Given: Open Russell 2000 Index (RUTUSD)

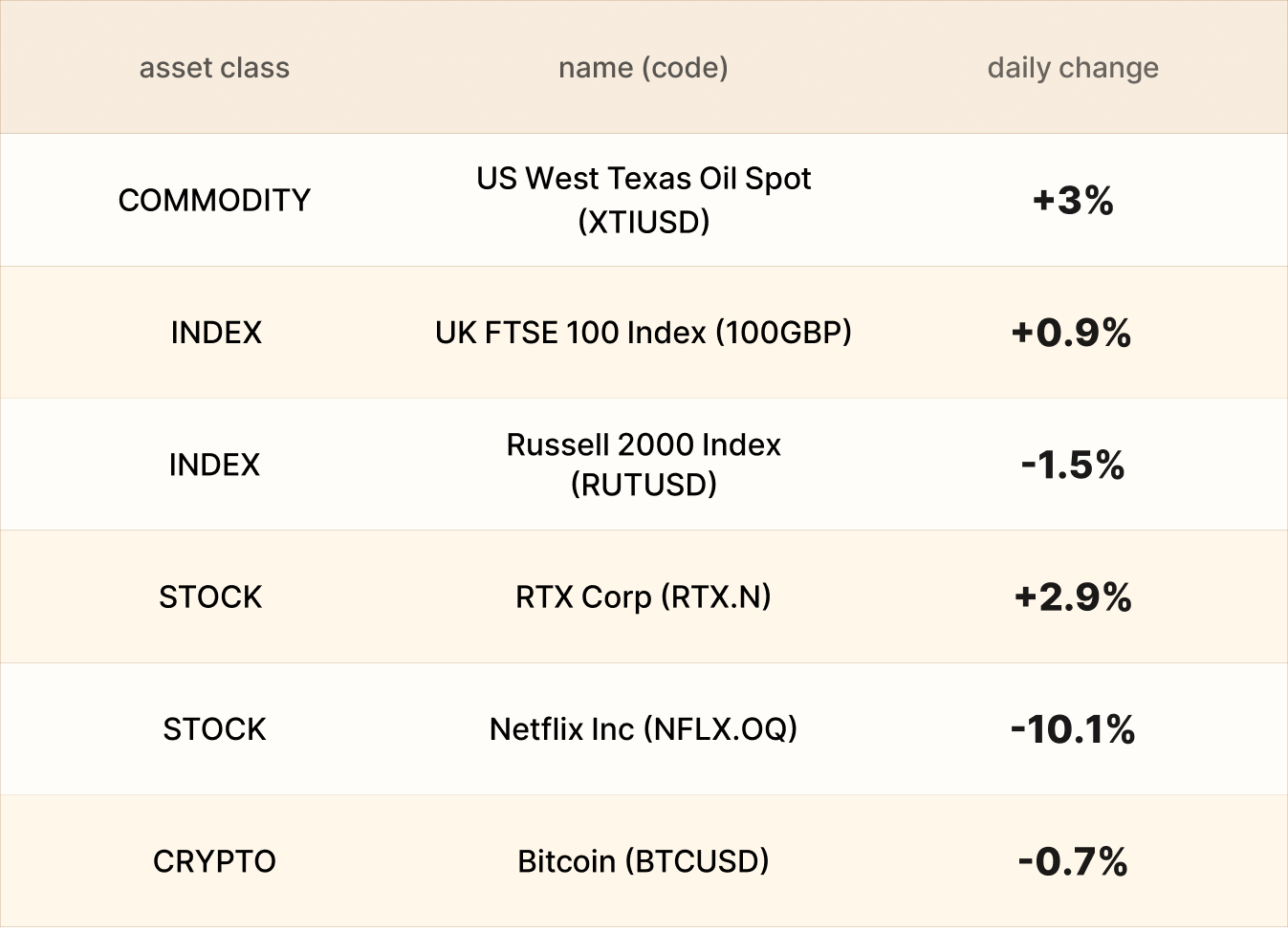Looking at the screenshot, I should tap(643, 465).
